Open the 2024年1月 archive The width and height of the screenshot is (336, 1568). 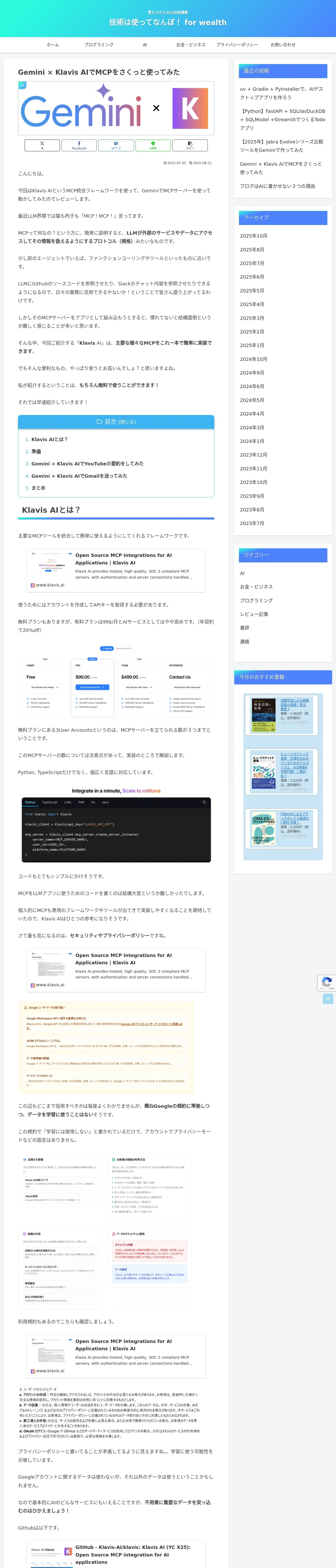[x=252, y=441]
